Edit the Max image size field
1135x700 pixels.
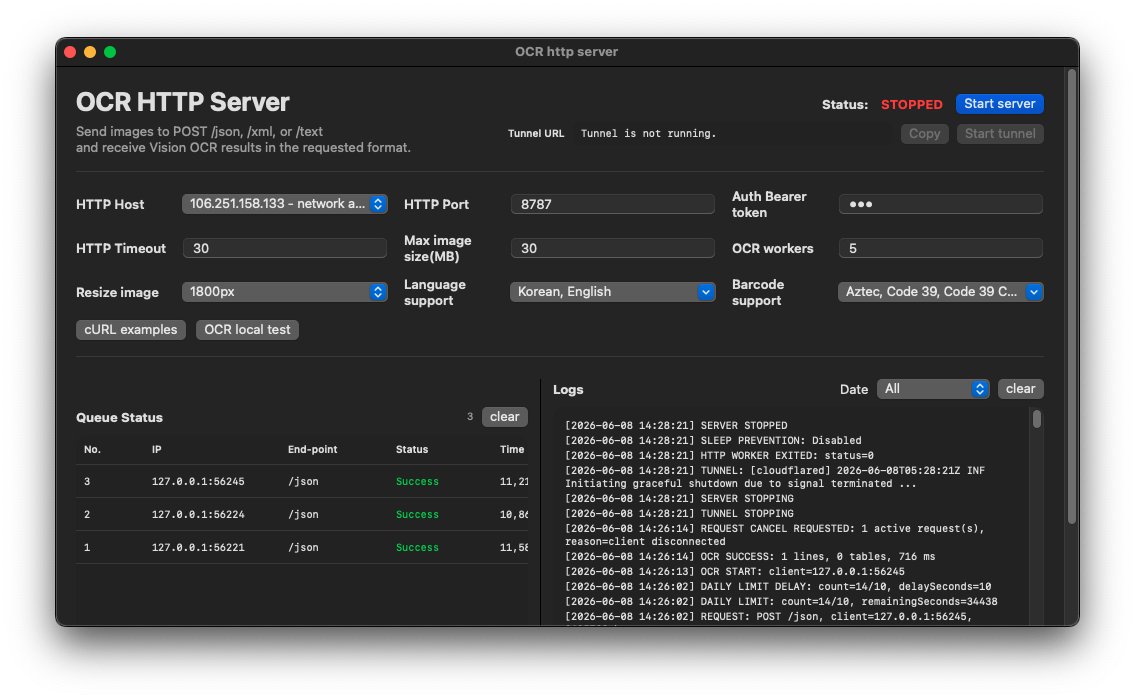point(612,248)
